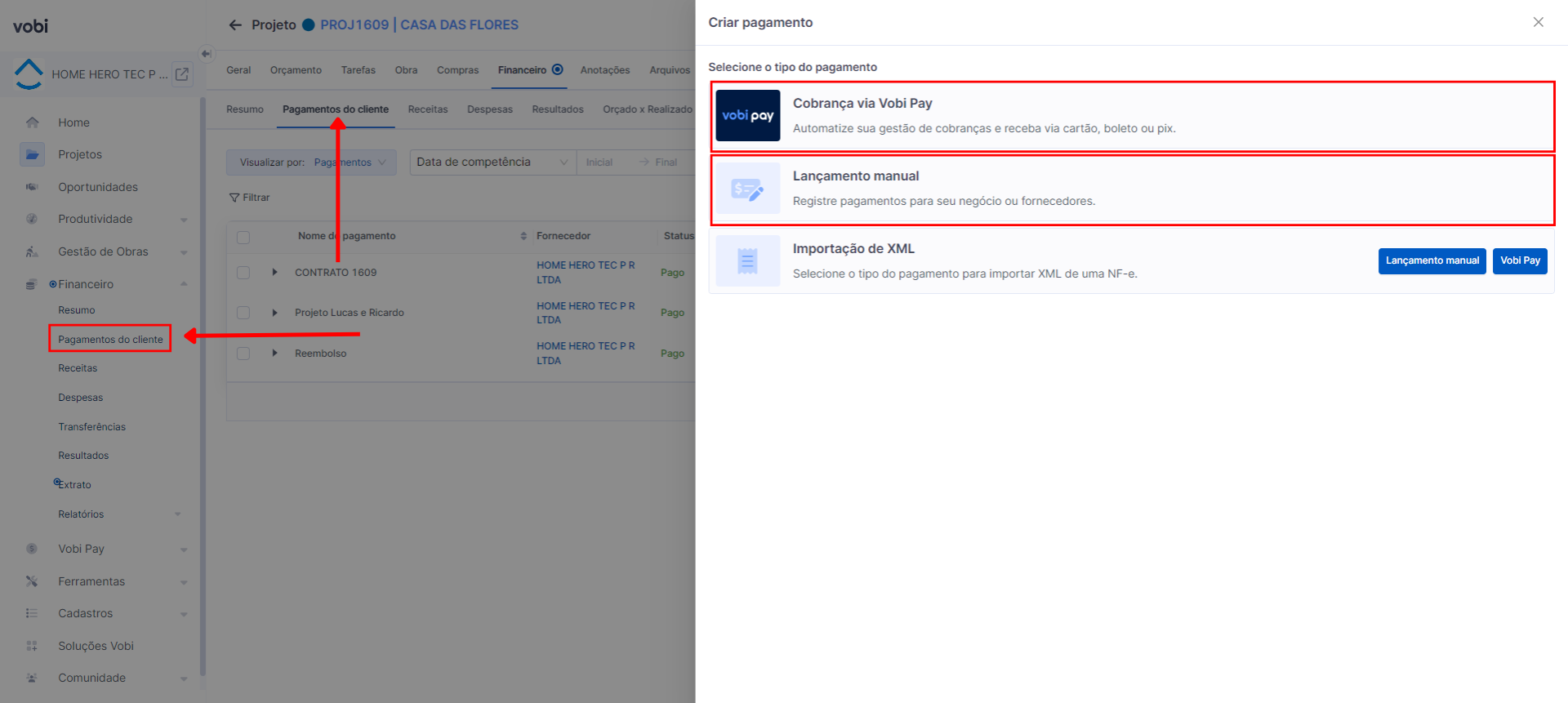Open the PROJ1609 CASA DAS FLORES link
The height and width of the screenshot is (703, 1568).
click(419, 25)
